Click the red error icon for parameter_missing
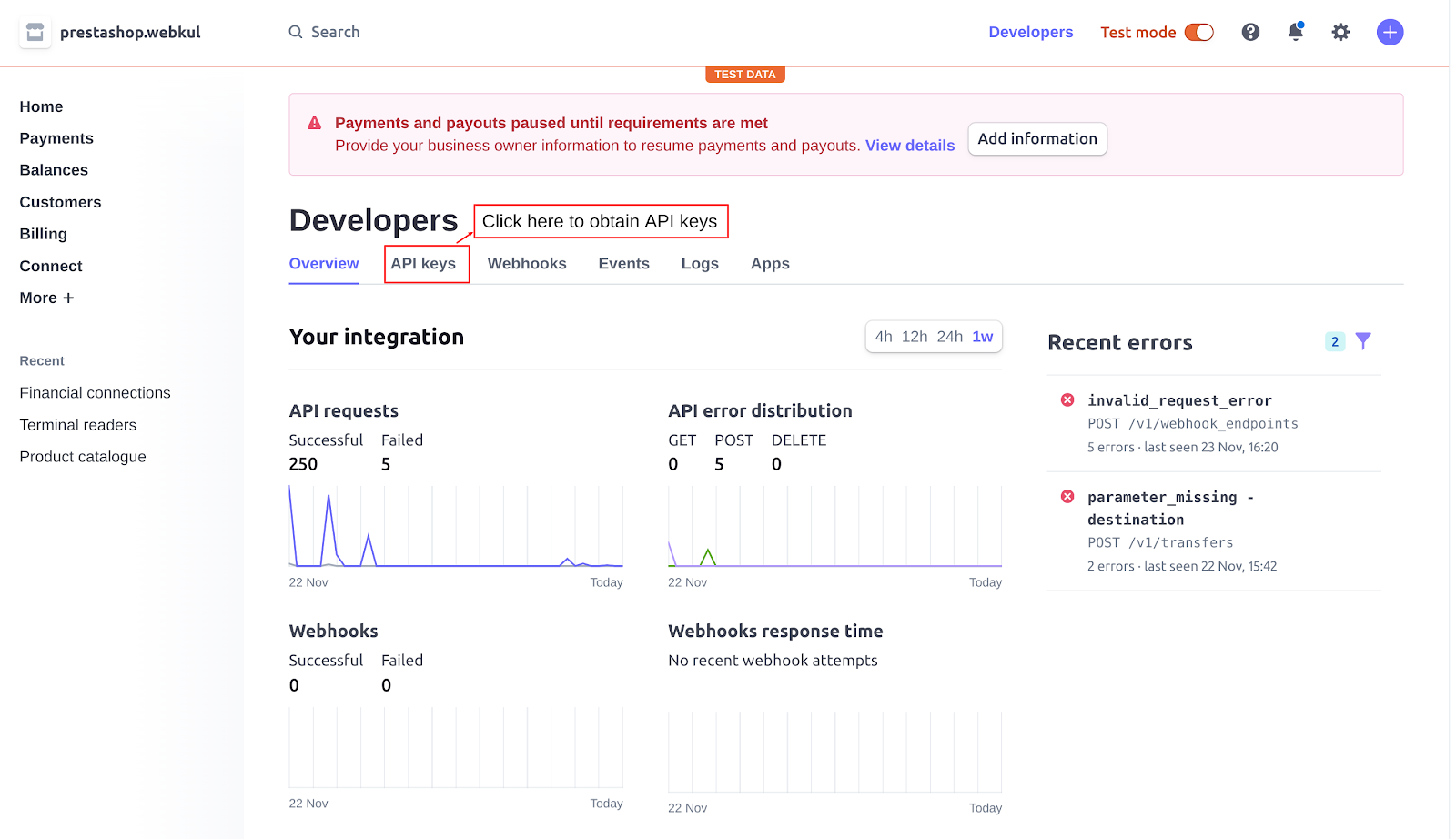 pos(1067,497)
